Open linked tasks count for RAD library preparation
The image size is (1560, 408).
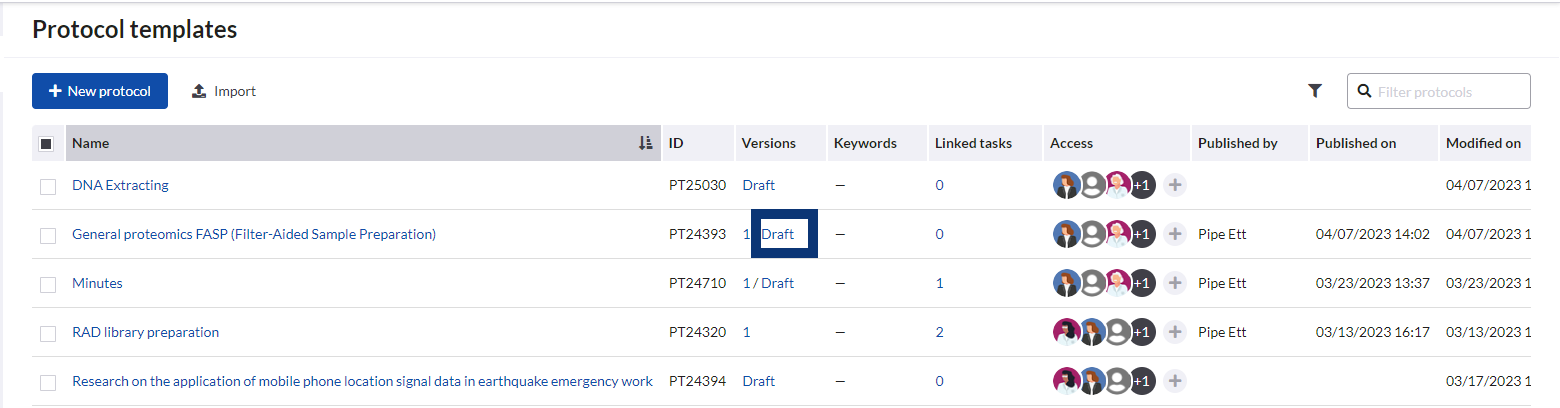(939, 332)
